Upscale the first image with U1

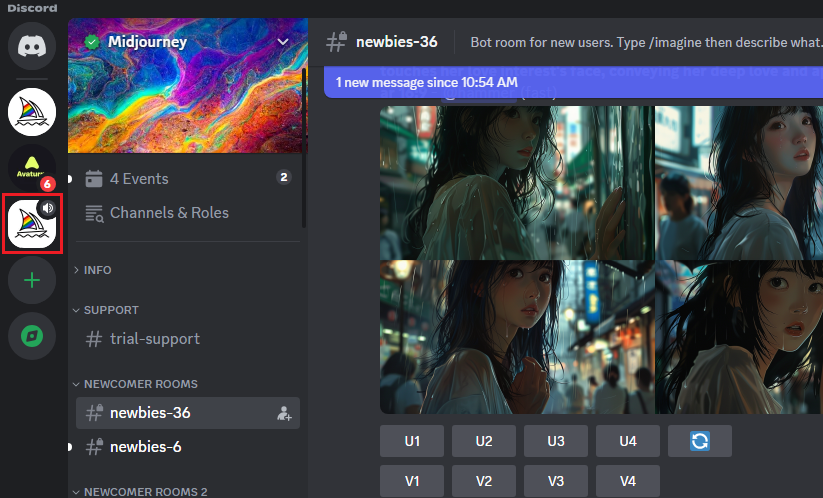tap(412, 441)
